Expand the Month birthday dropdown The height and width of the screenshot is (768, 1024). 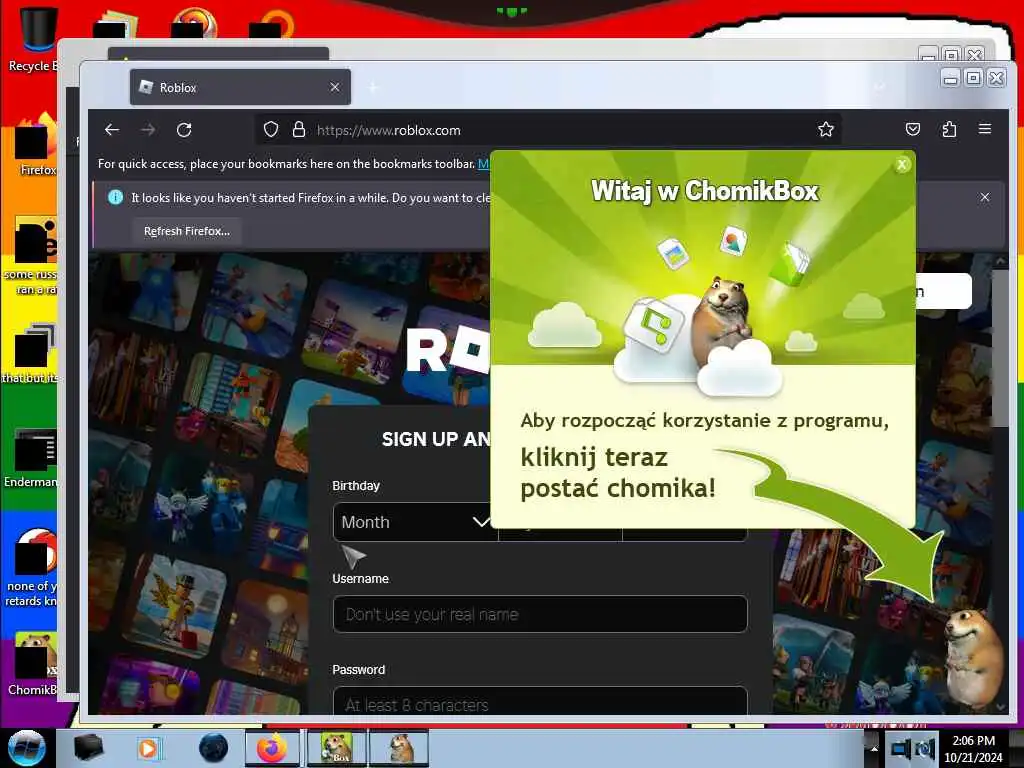[414, 522]
